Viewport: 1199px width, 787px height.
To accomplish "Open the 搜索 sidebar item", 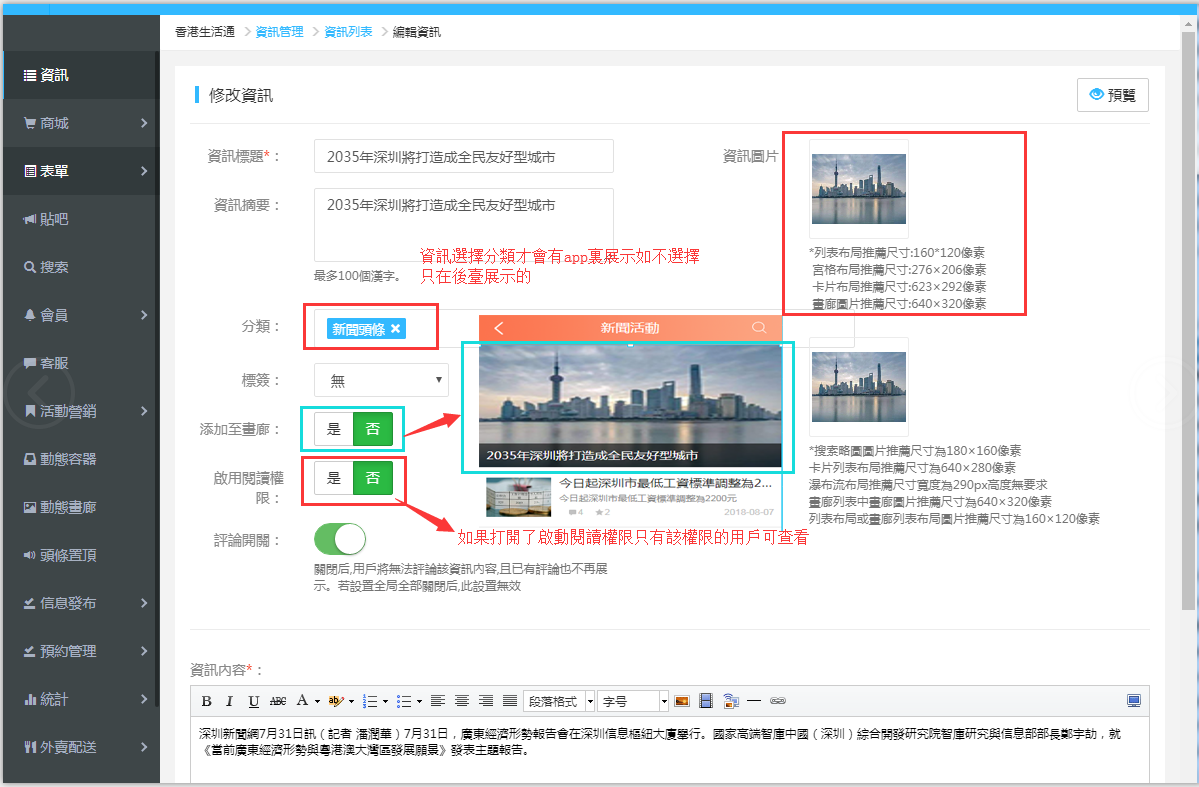I will point(80,267).
